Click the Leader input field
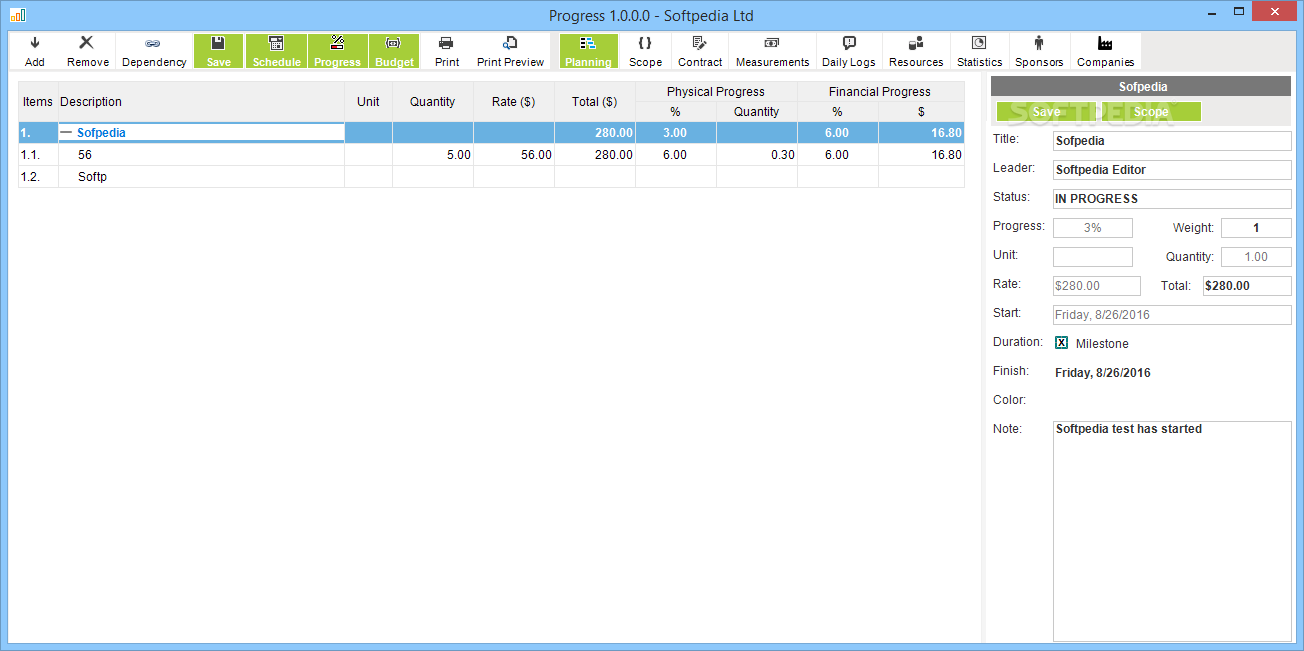 click(1172, 170)
